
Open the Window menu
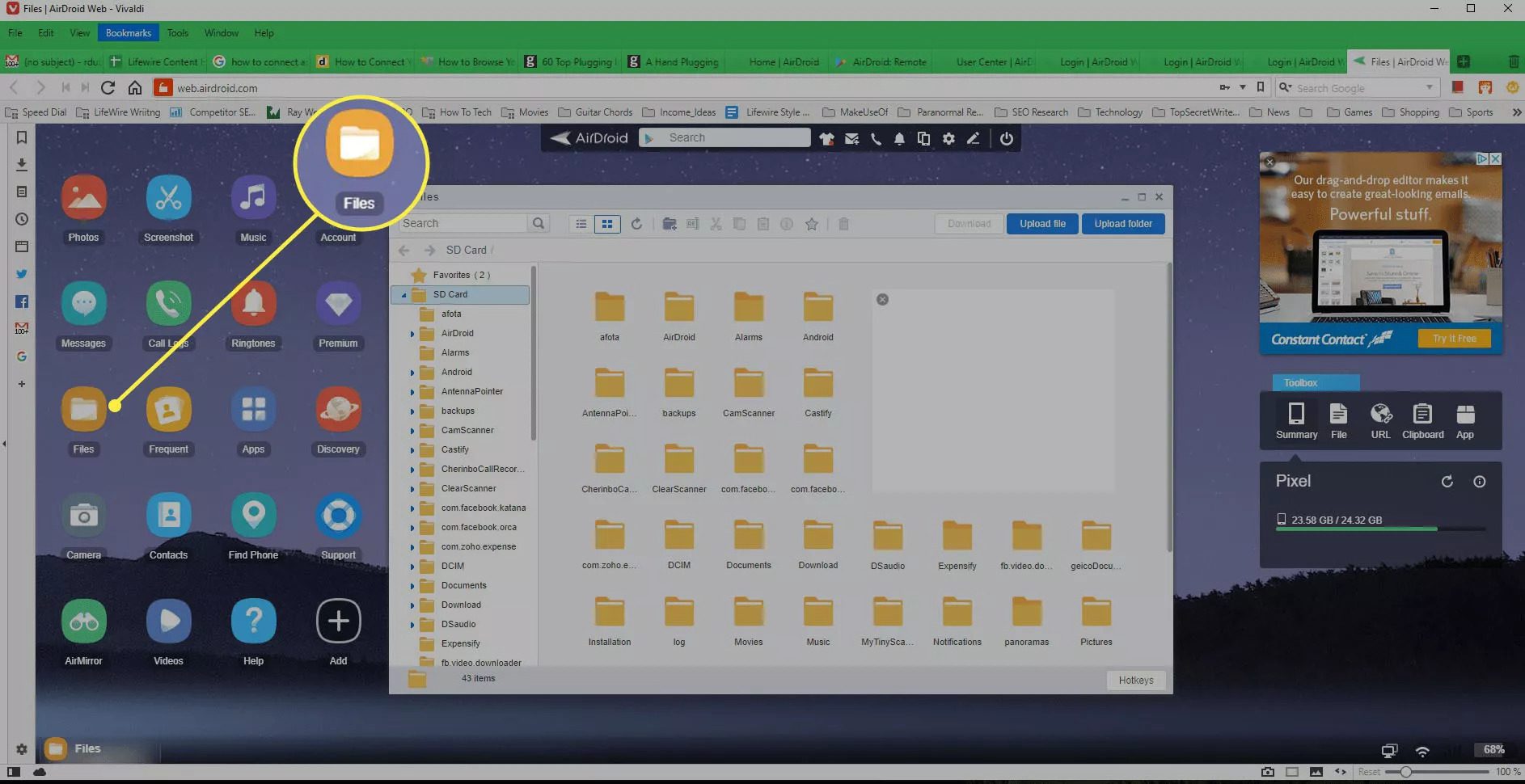coord(221,33)
